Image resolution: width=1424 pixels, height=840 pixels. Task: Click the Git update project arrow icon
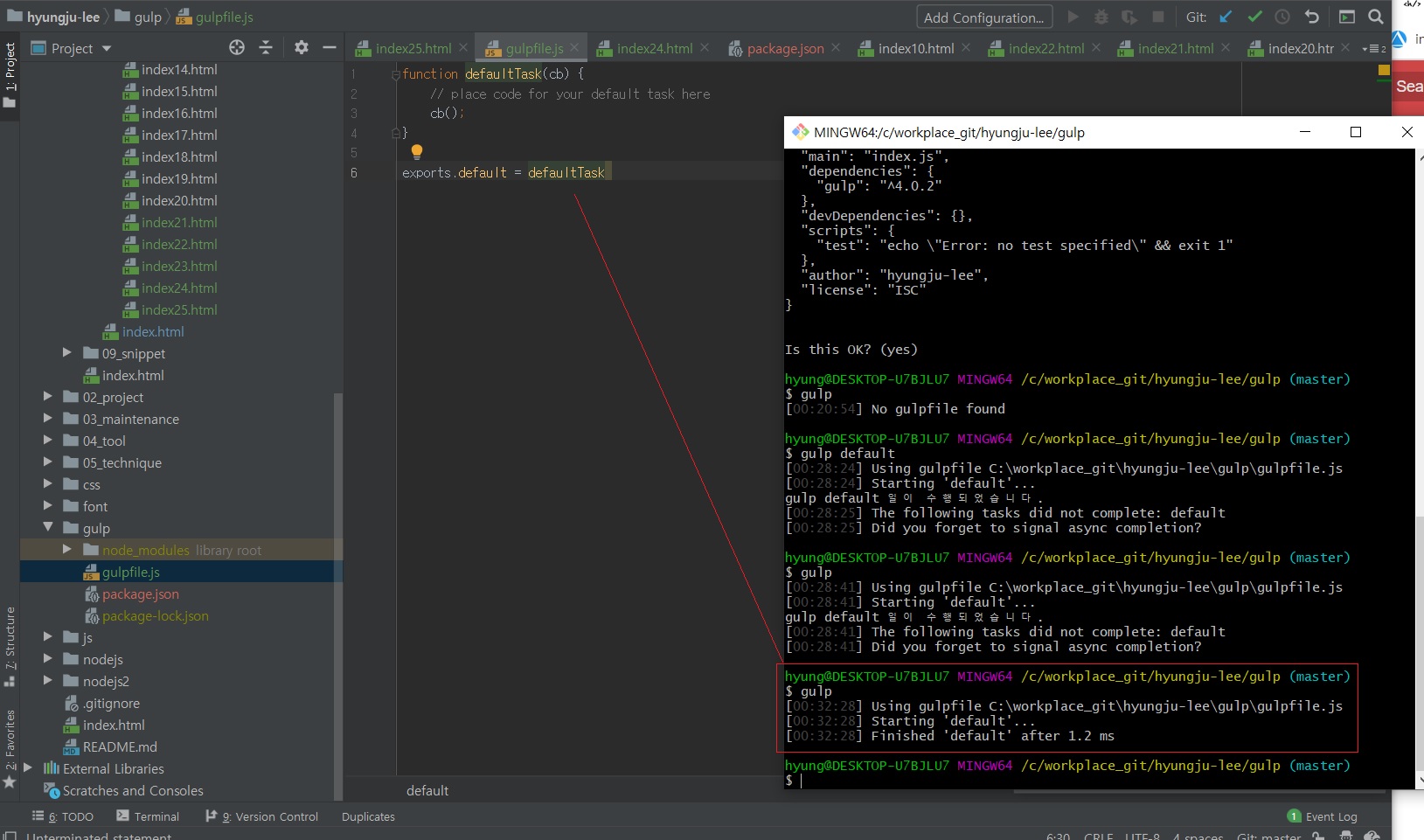1226,17
